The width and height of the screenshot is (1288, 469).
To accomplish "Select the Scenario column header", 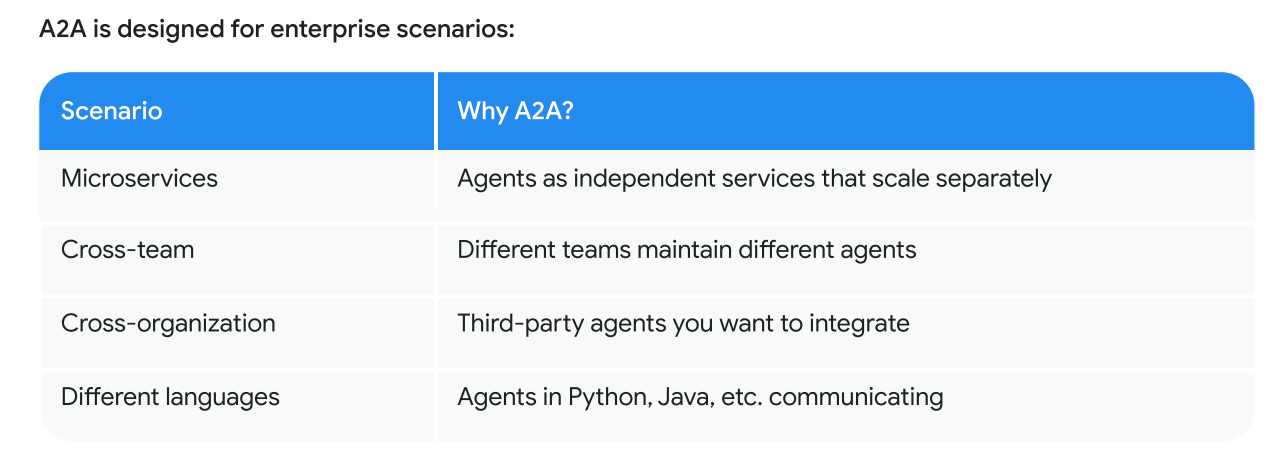I will coord(111,111).
